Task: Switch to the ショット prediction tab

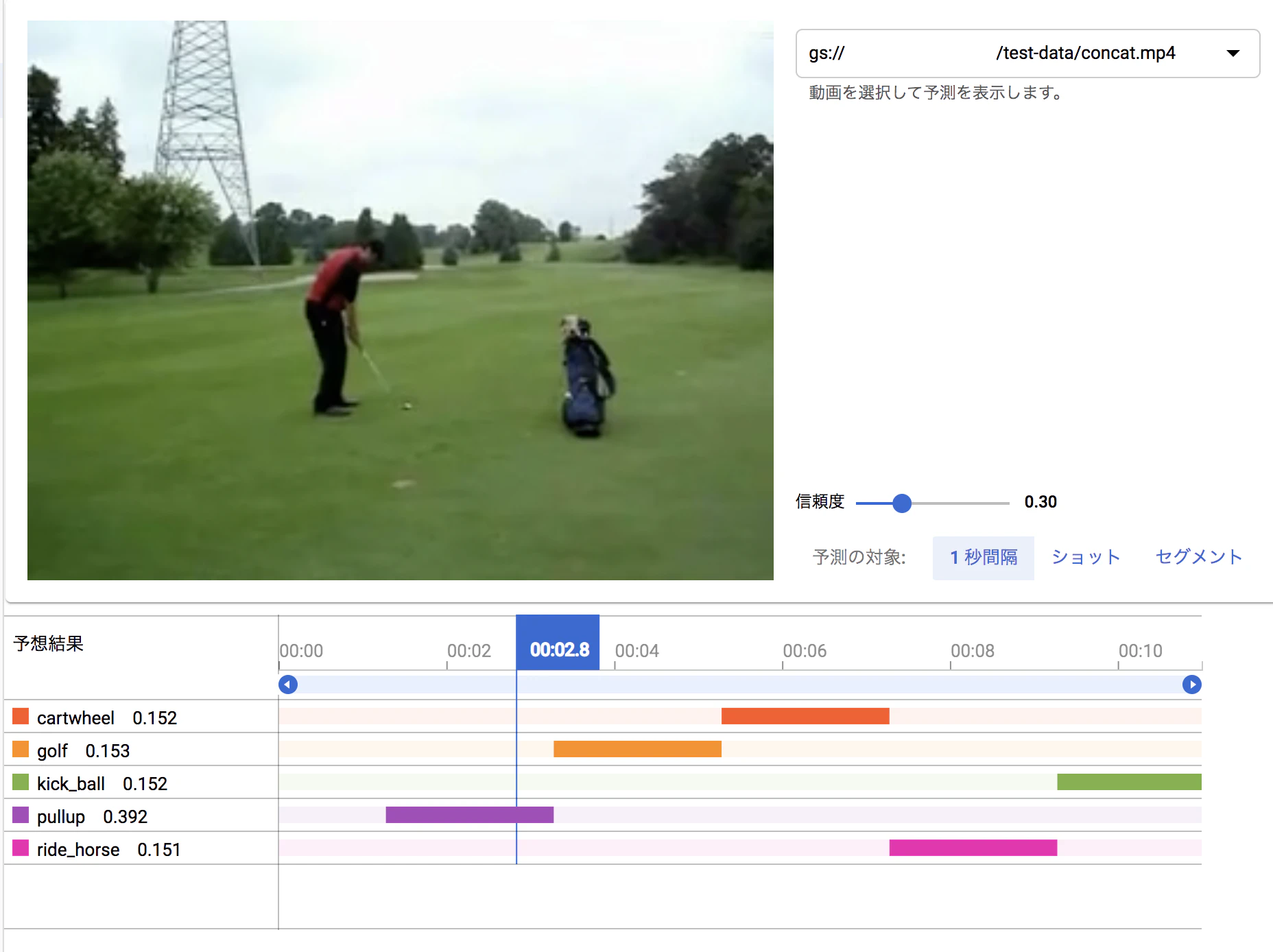Action: pyautogui.click(x=1086, y=558)
